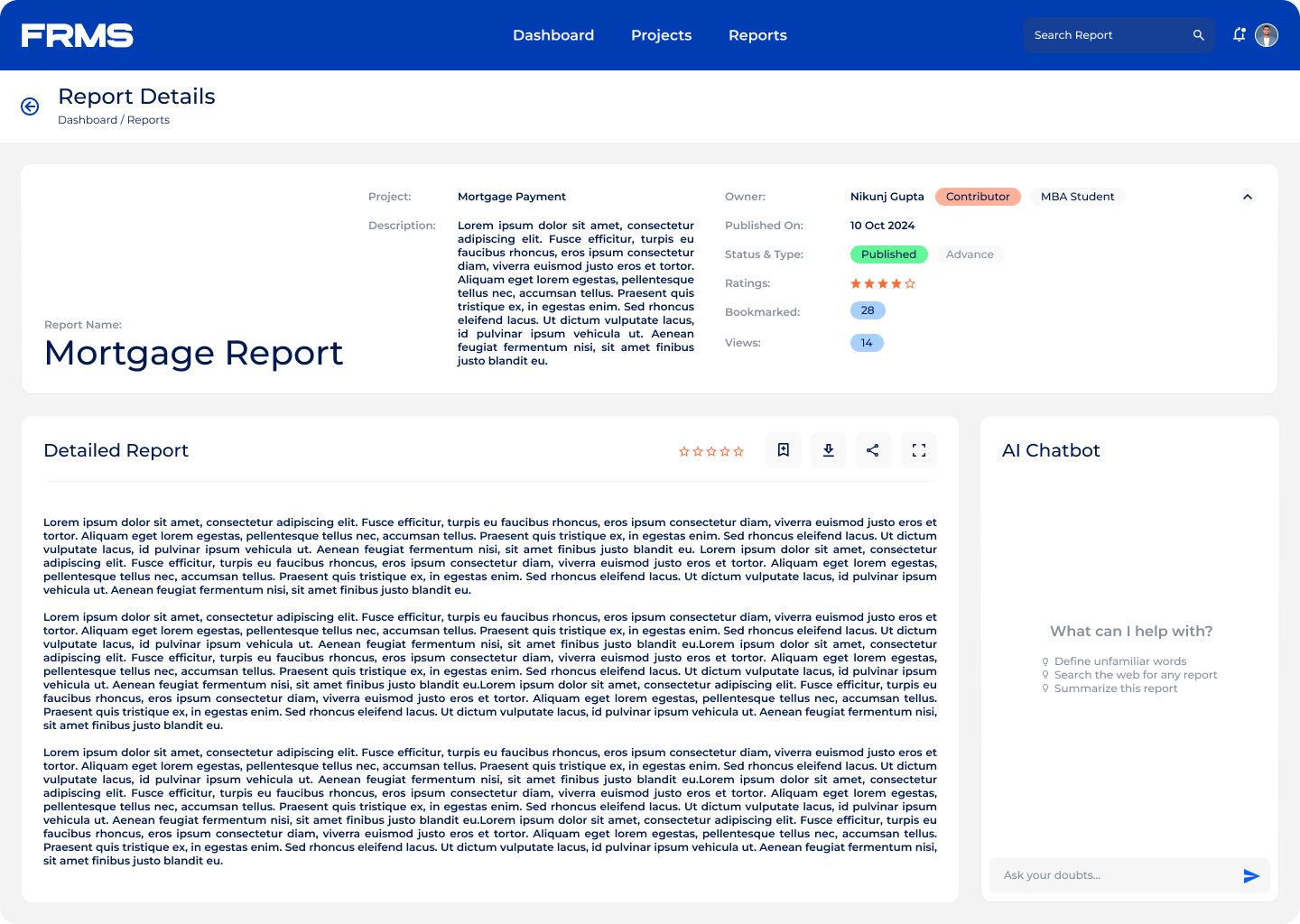This screenshot has height=924, width=1300.
Task: Download the detailed report
Action: click(x=828, y=450)
